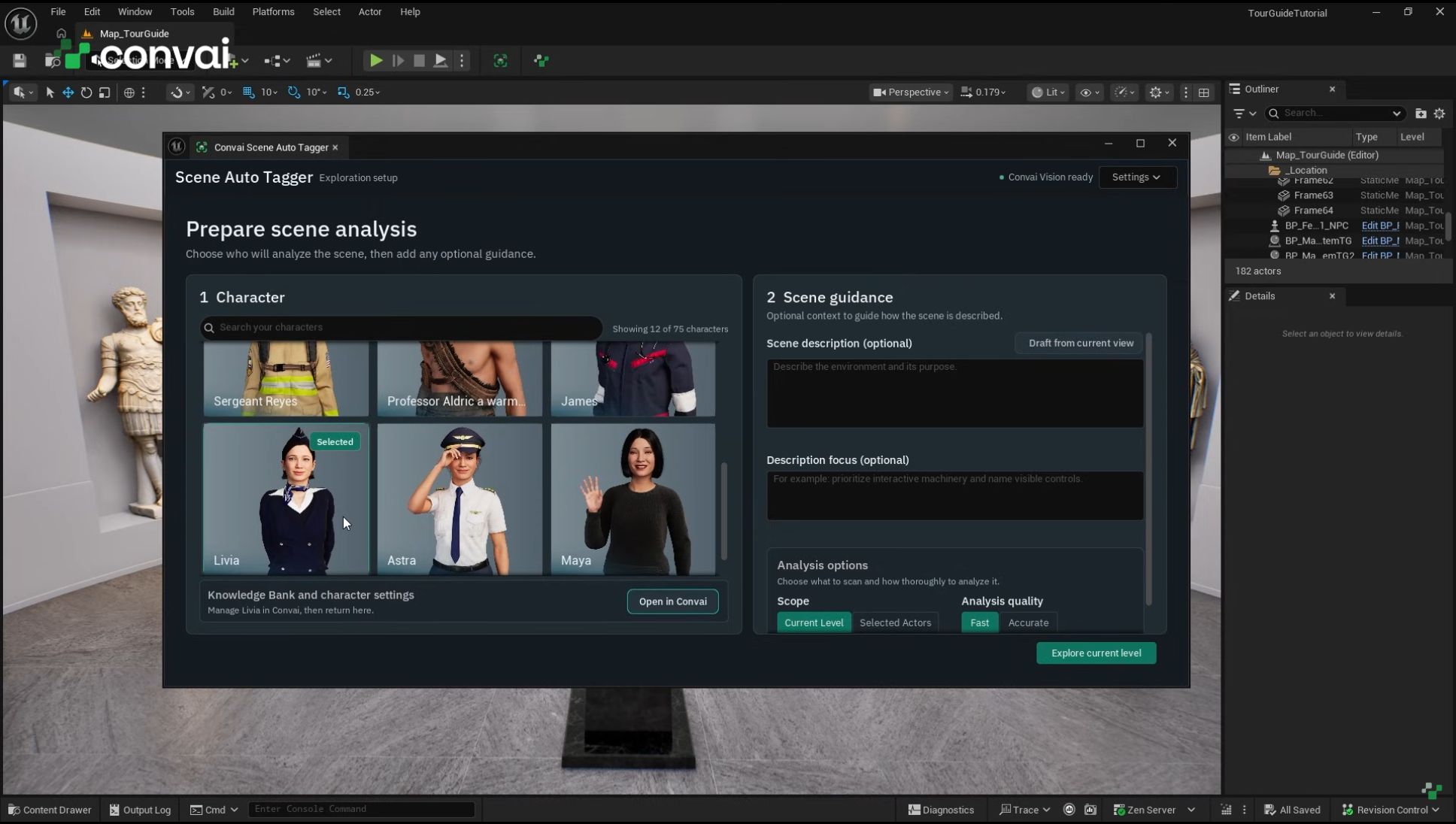
Task: Open the viewport Show eye dropdown
Action: [x=1090, y=92]
